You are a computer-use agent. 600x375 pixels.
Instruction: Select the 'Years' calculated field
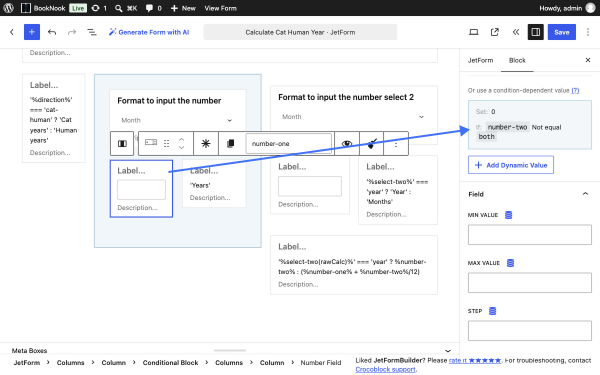pyautogui.click(x=214, y=184)
